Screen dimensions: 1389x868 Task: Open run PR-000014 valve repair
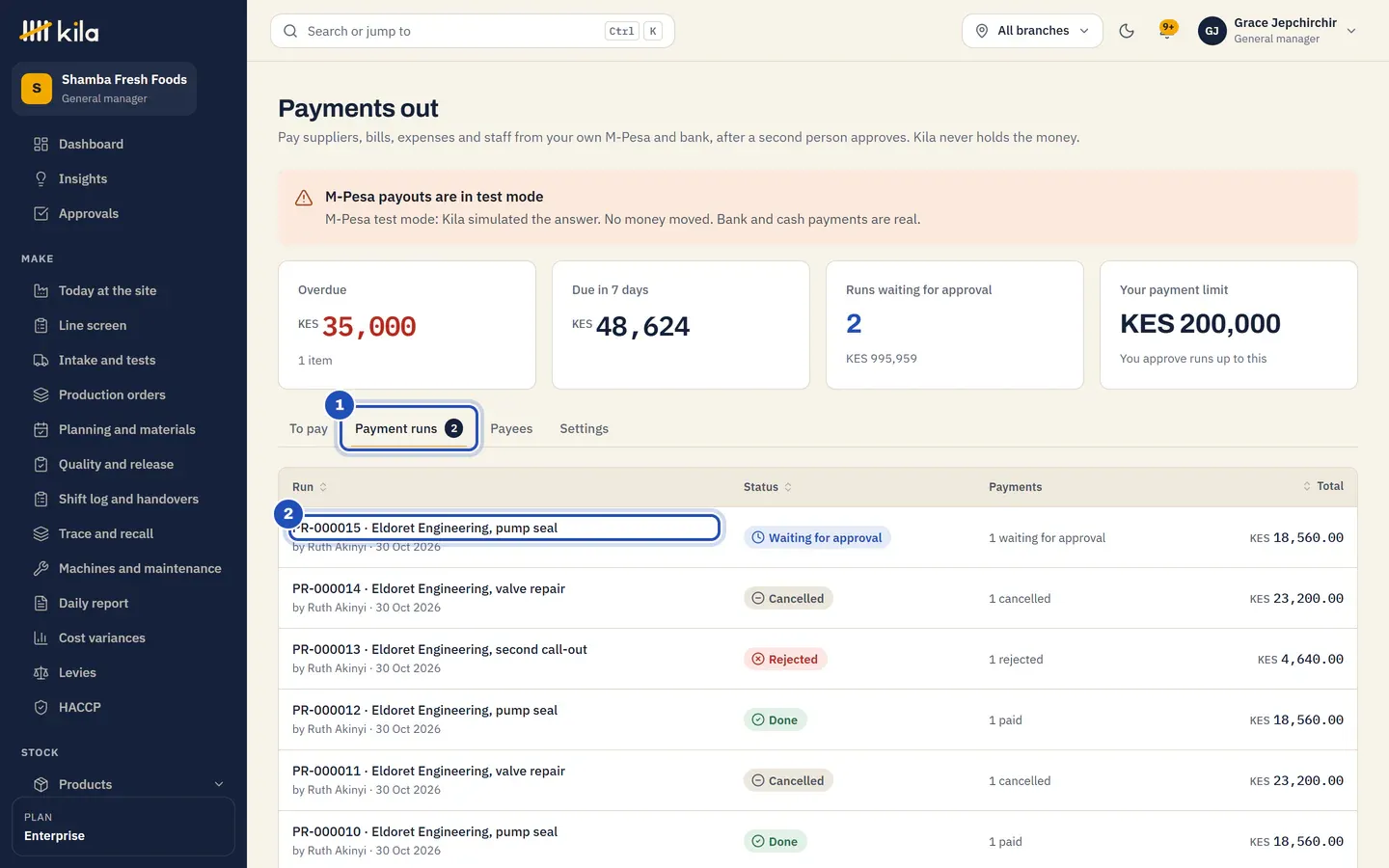[x=428, y=588]
